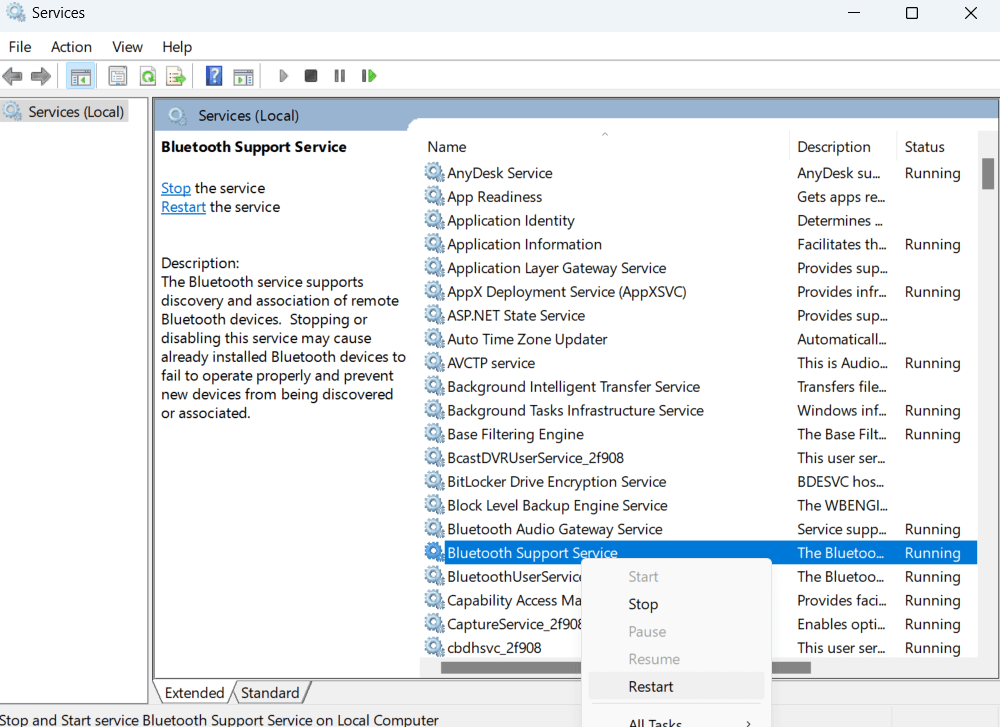Viewport: 1000px width, 727px height.
Task: Switch to the Standard tab
Action: 270,693
